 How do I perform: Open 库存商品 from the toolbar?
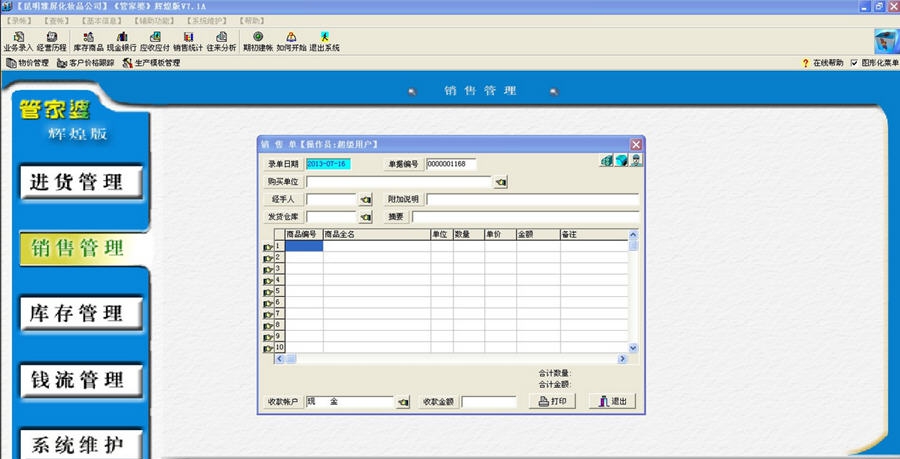(88, 41)
